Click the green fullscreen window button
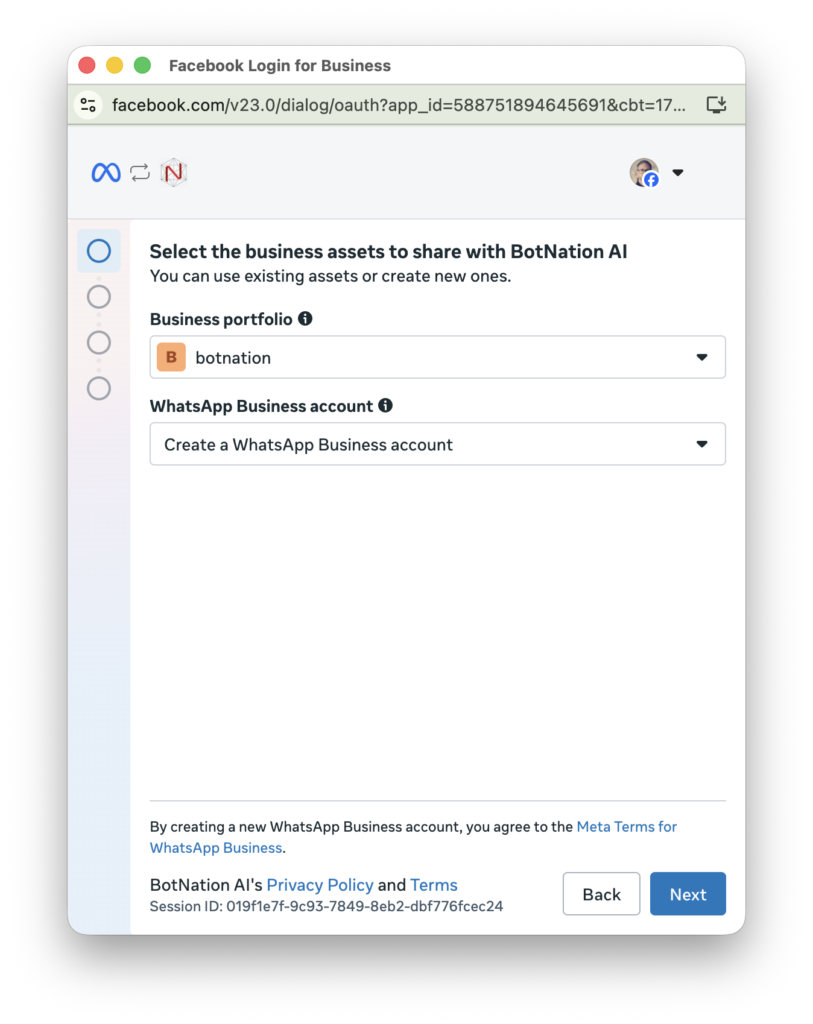Viewport: 813px width, 1024px height. point(142,65)
